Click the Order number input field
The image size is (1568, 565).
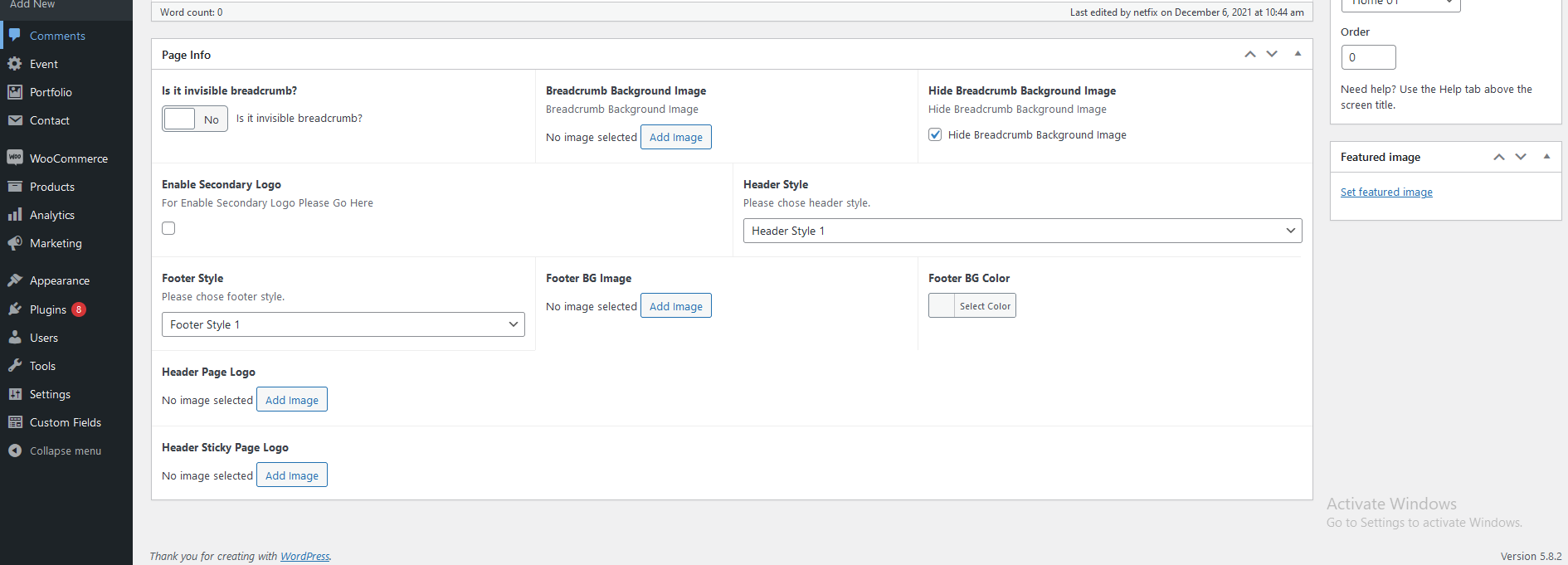point(1368,57)
